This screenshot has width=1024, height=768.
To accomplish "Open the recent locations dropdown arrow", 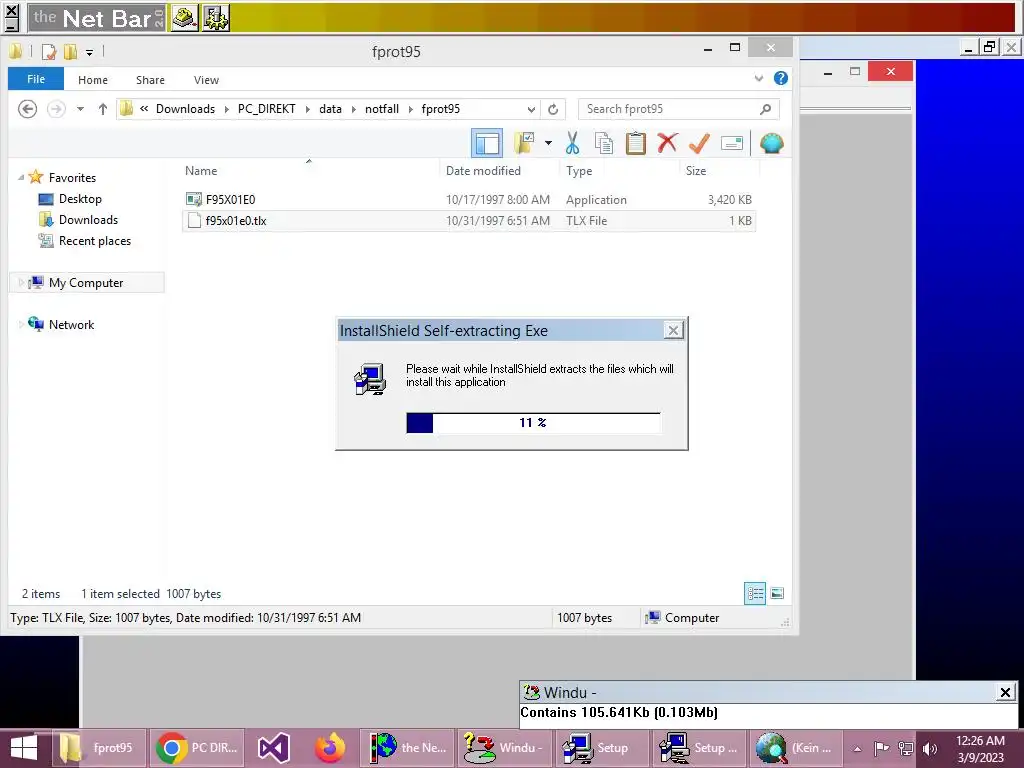I will point(80,109).
